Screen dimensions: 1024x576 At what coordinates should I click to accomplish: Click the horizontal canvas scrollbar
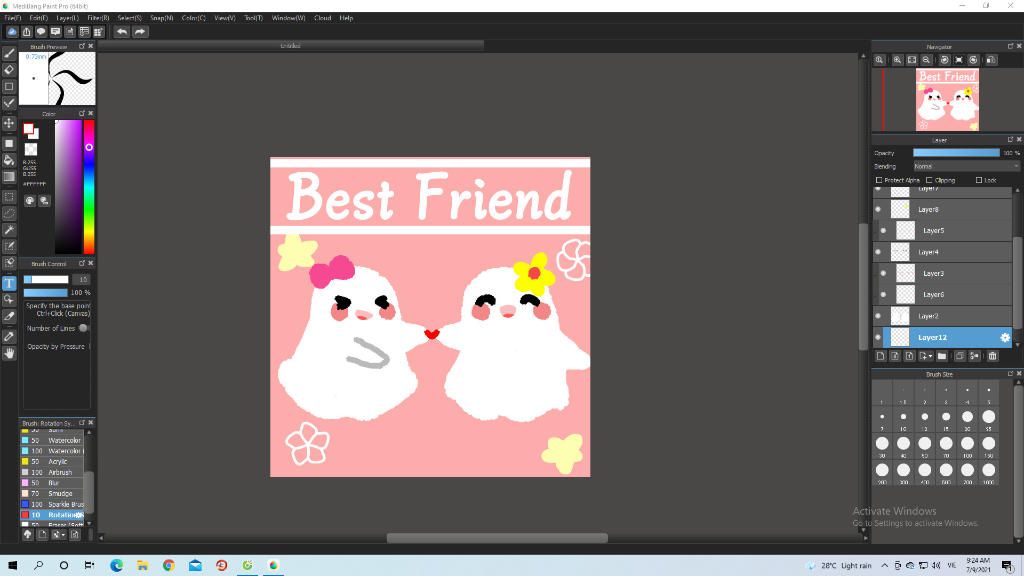[x=497, y=538]
